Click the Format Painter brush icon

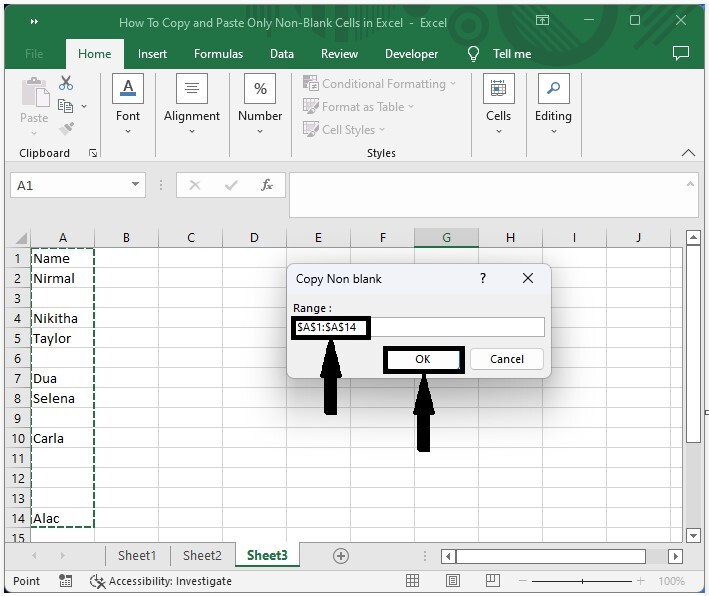pos(66,129)
